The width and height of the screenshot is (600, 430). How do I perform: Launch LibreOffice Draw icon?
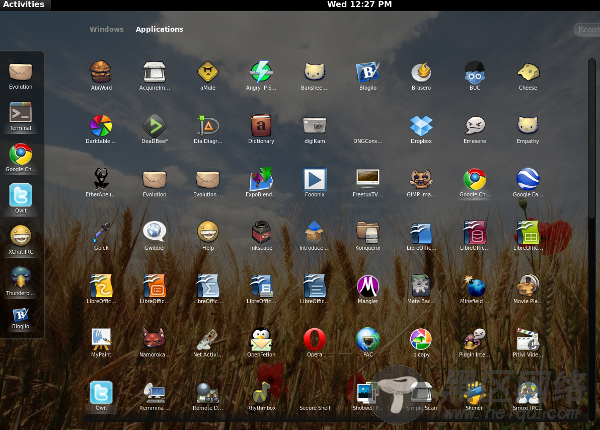click(101, 289)
